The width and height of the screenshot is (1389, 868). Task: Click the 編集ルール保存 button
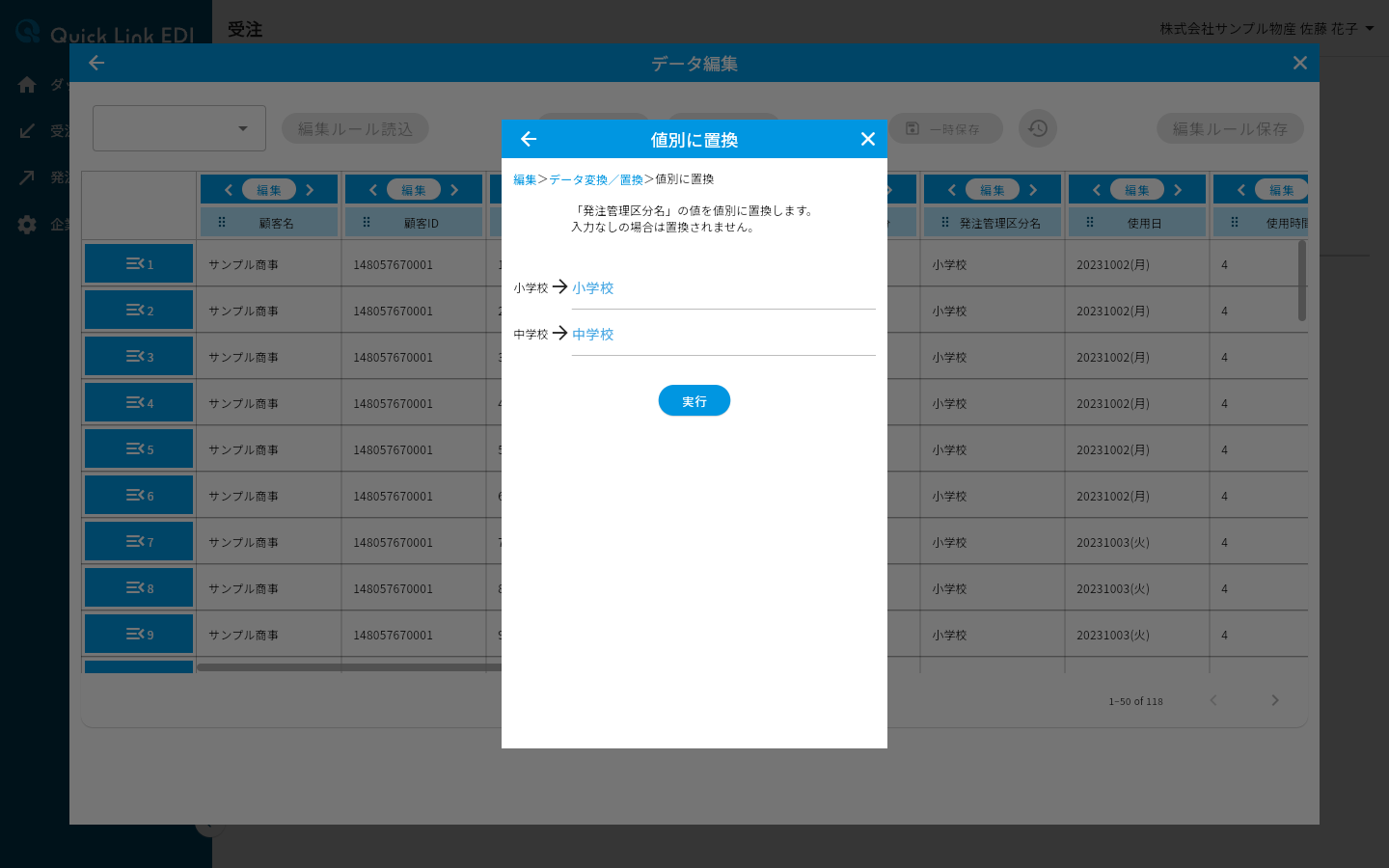coord(1230,128)
